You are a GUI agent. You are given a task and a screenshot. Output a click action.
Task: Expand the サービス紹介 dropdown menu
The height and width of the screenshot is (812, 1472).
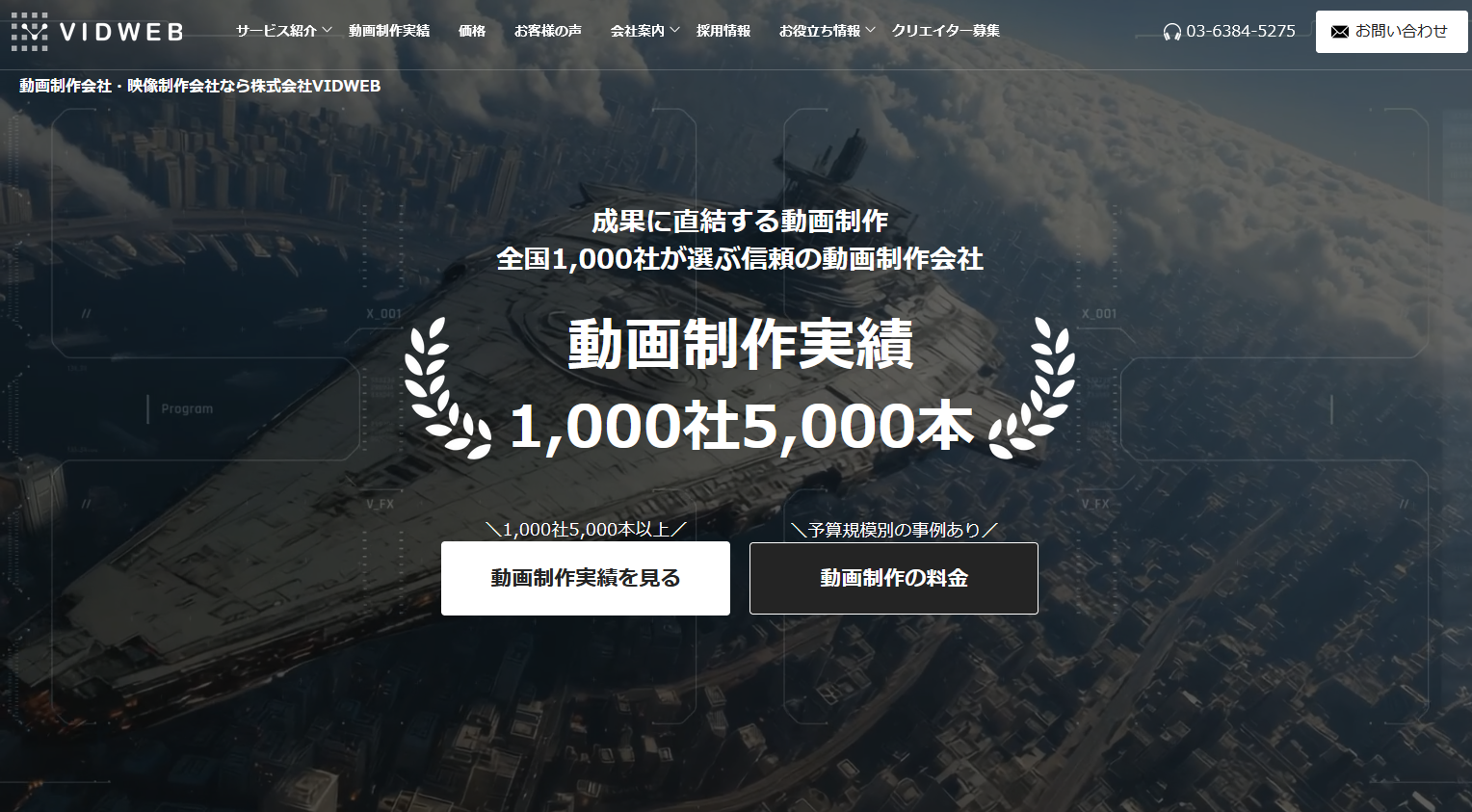[x=275, y=30]
